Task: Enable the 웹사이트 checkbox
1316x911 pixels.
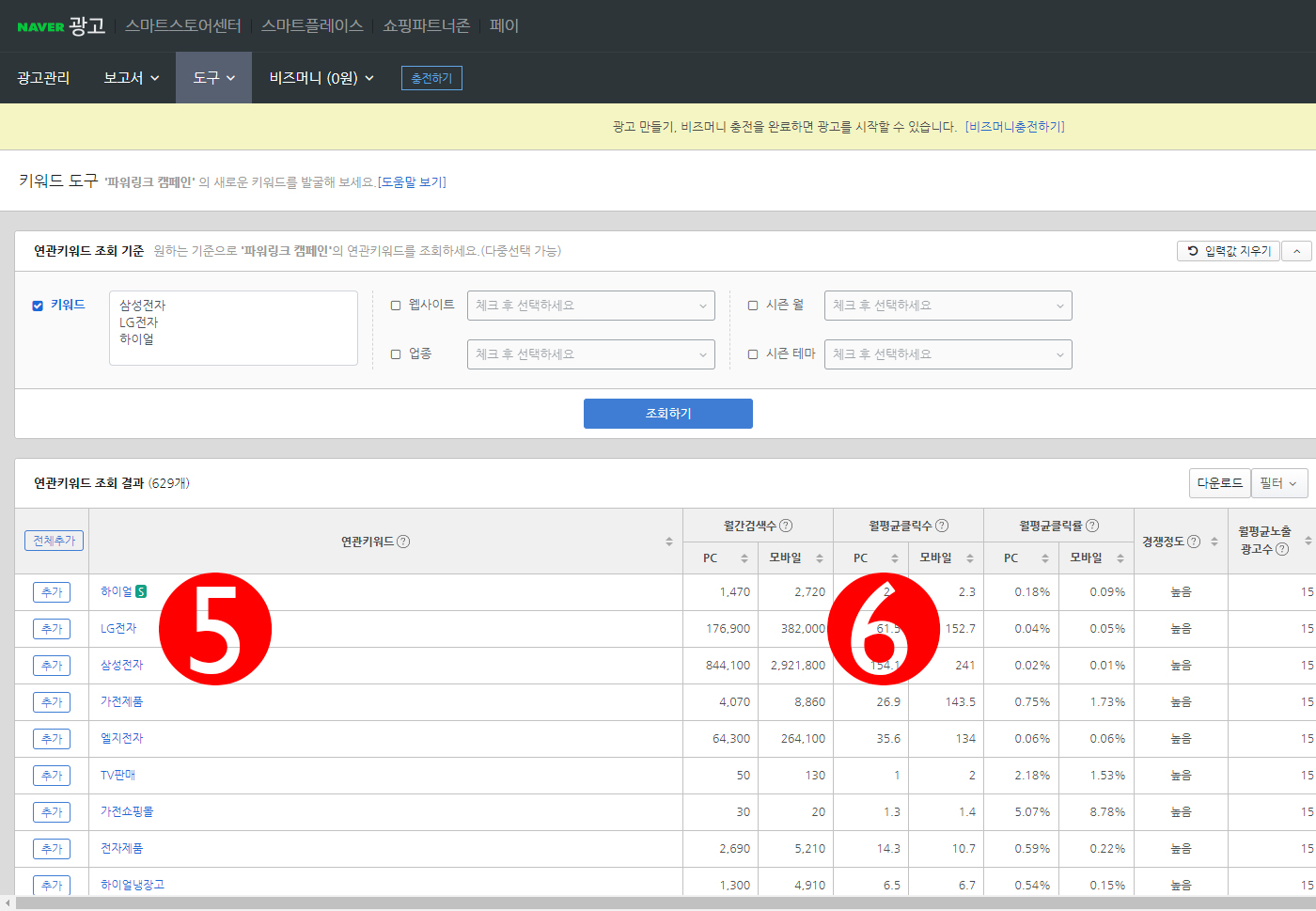Action: pyautogui.click(x=396, y=306)
